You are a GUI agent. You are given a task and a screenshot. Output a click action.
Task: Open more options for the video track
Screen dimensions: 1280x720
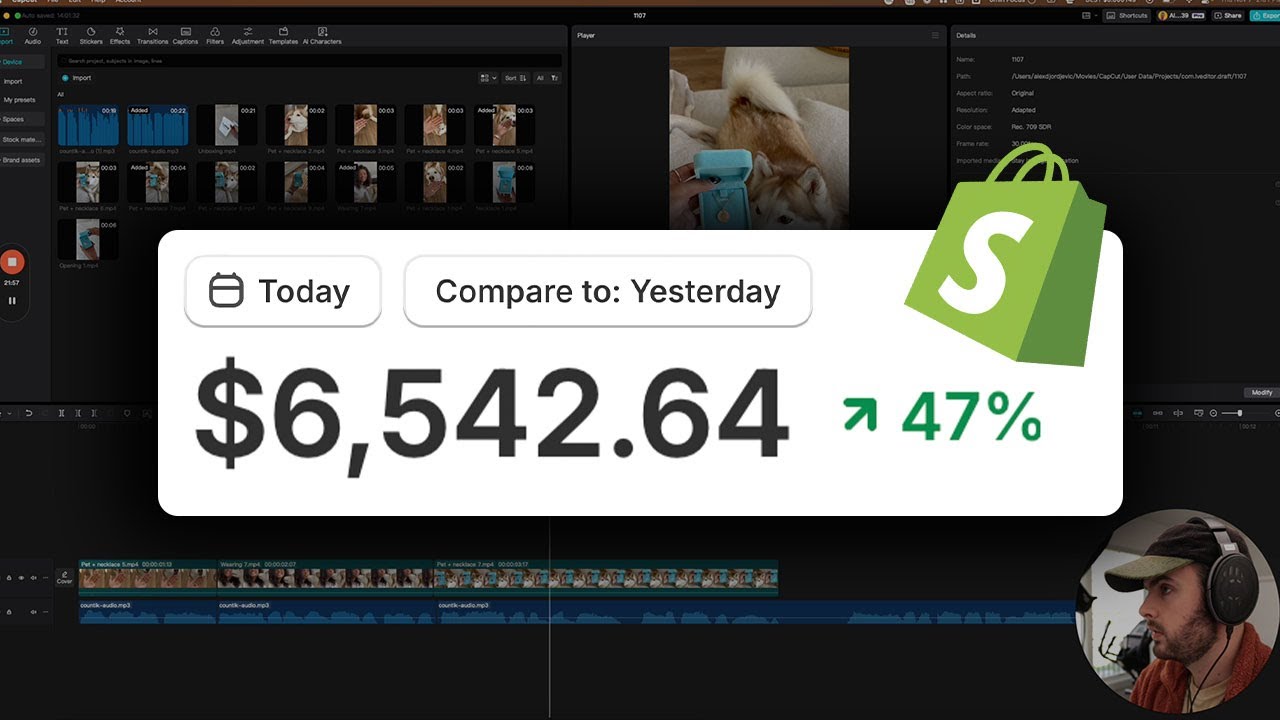(x=45, y=578)
